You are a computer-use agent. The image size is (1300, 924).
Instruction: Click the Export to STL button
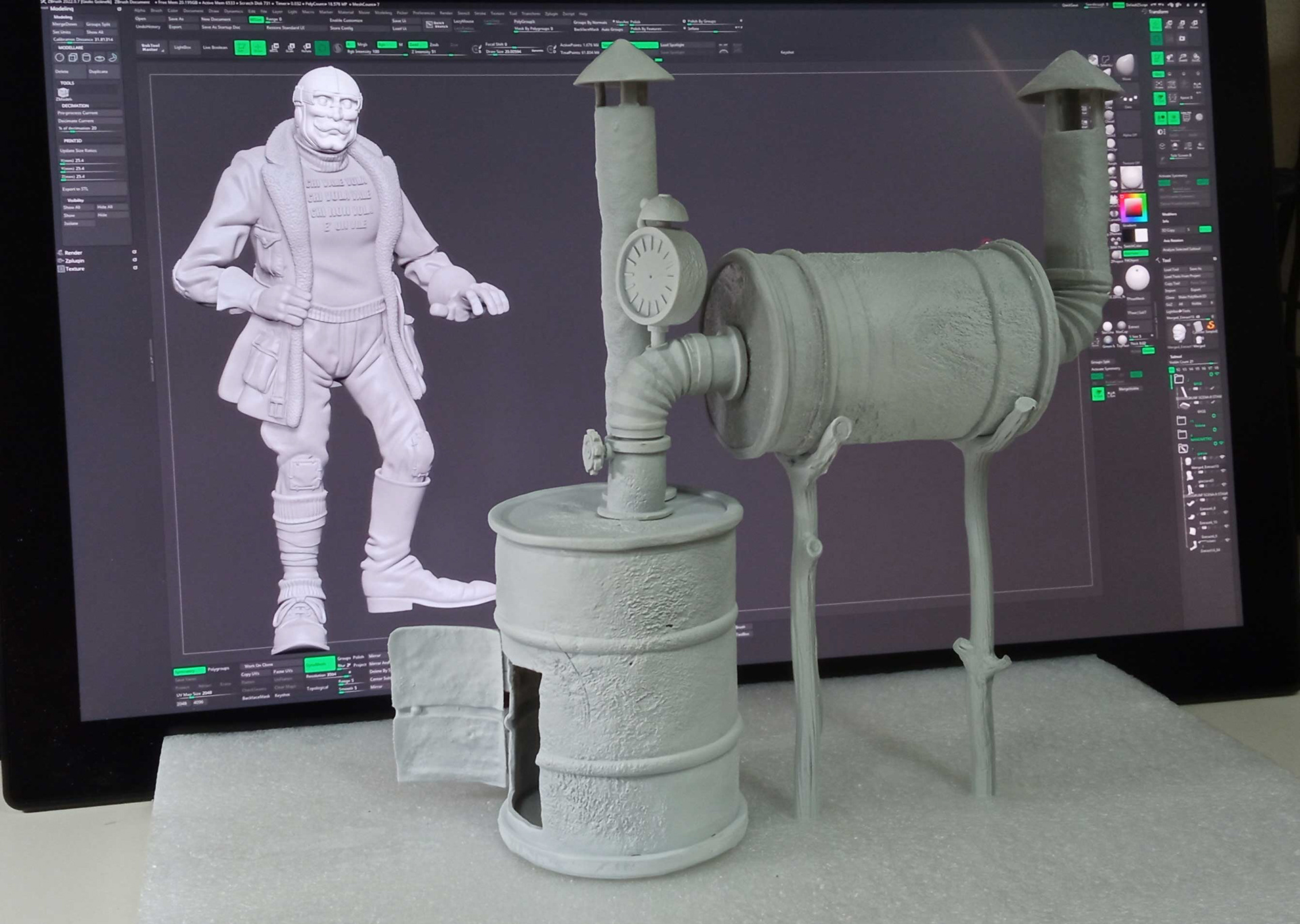(x=75, y=189)
